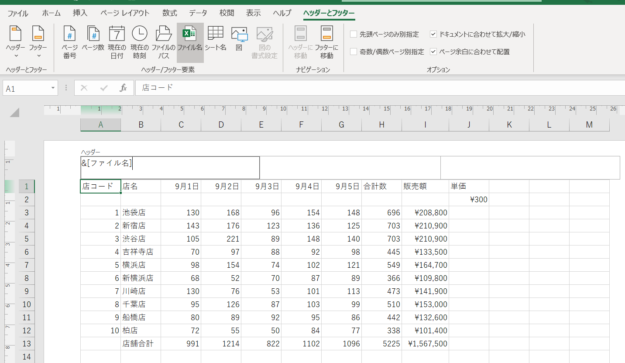Viewport: 625px width, 363px height.
Task: Click the left header section with &[ファイル名]
Action: [170, 167]
